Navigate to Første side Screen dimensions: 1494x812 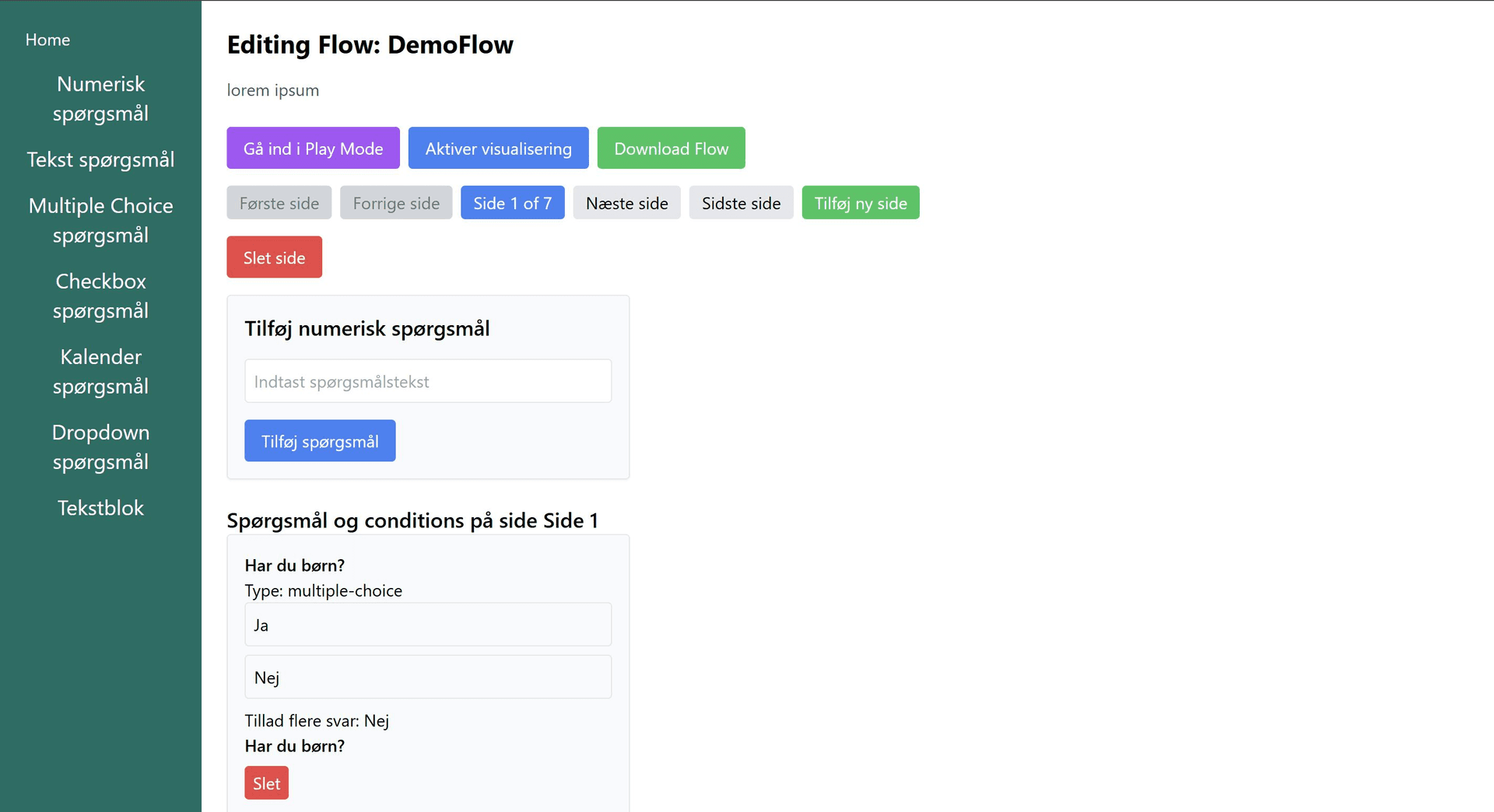(279, 202)
